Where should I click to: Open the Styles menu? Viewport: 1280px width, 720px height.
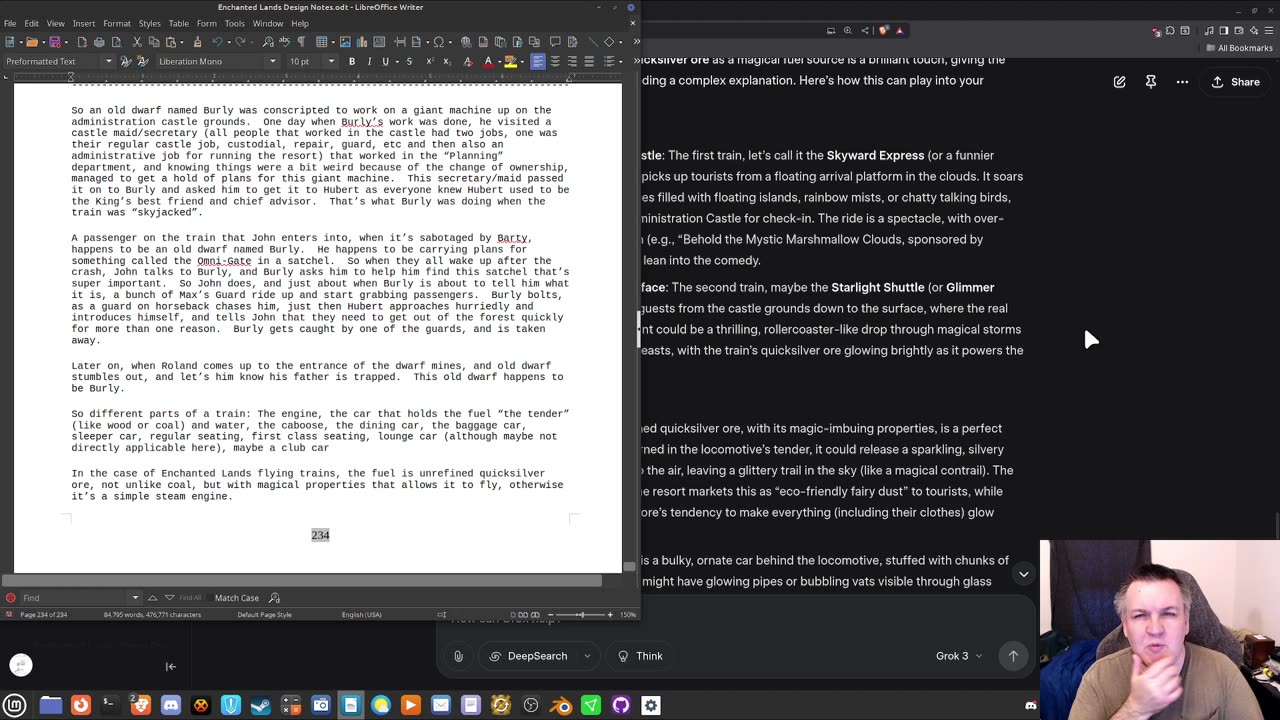[x=150, y=23]
